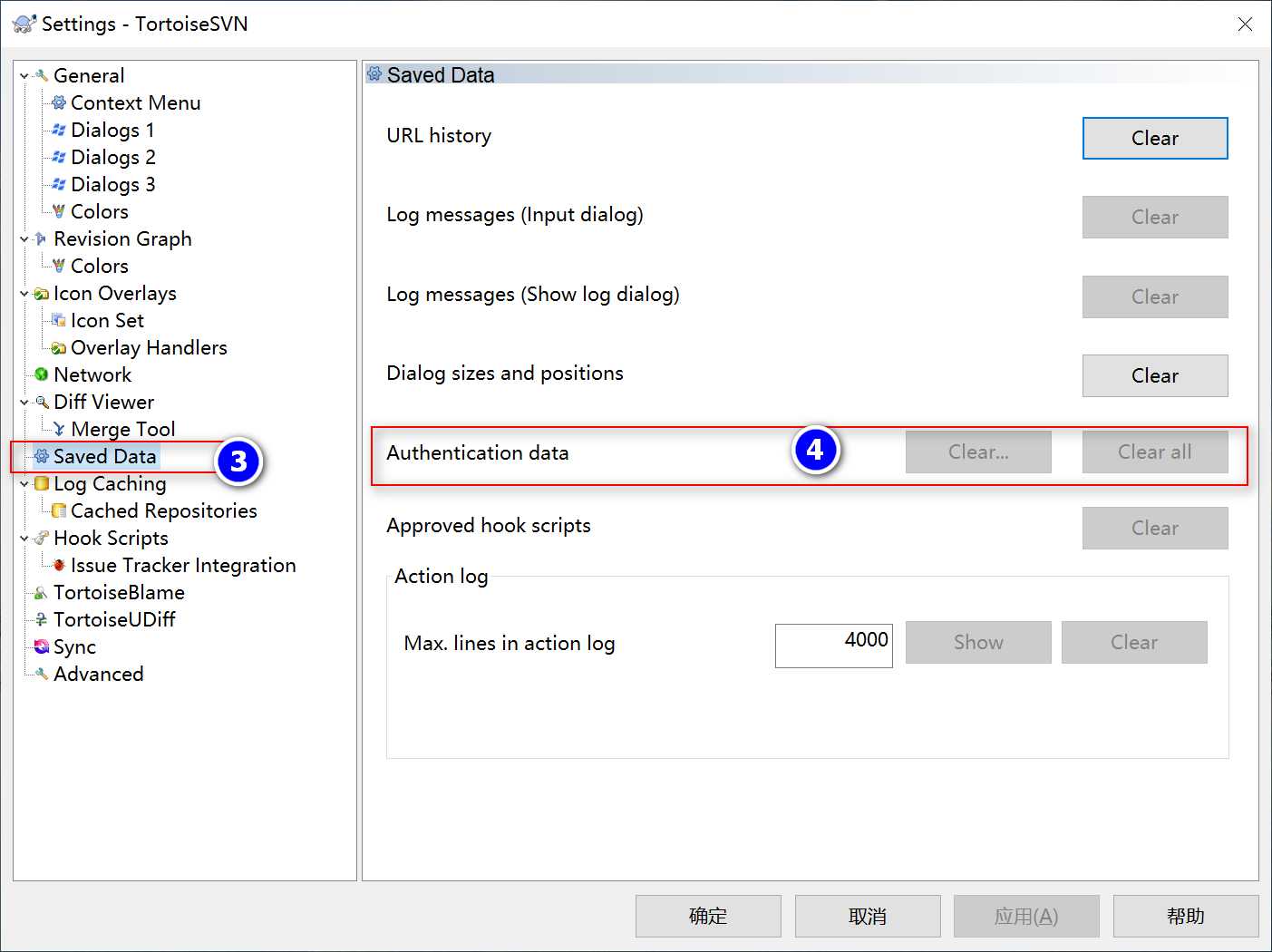Collapse the Icon Overlays node
1272x952 pixels.
24,294
